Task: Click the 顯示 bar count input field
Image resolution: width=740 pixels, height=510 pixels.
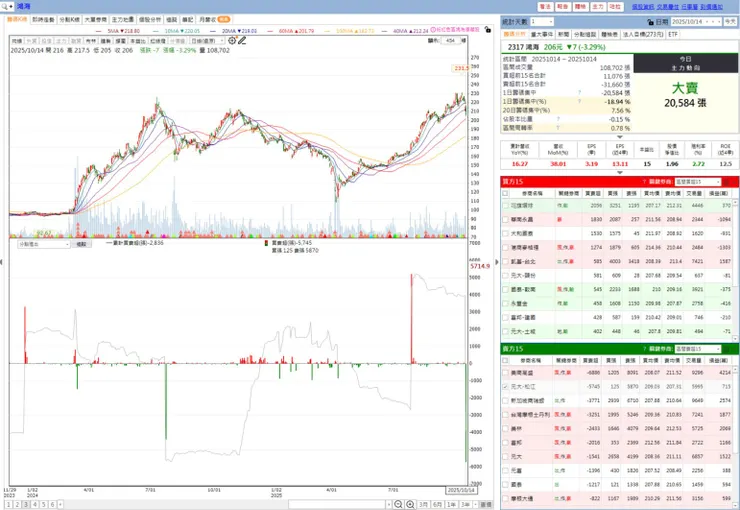Action: click(x=453, y=41)
